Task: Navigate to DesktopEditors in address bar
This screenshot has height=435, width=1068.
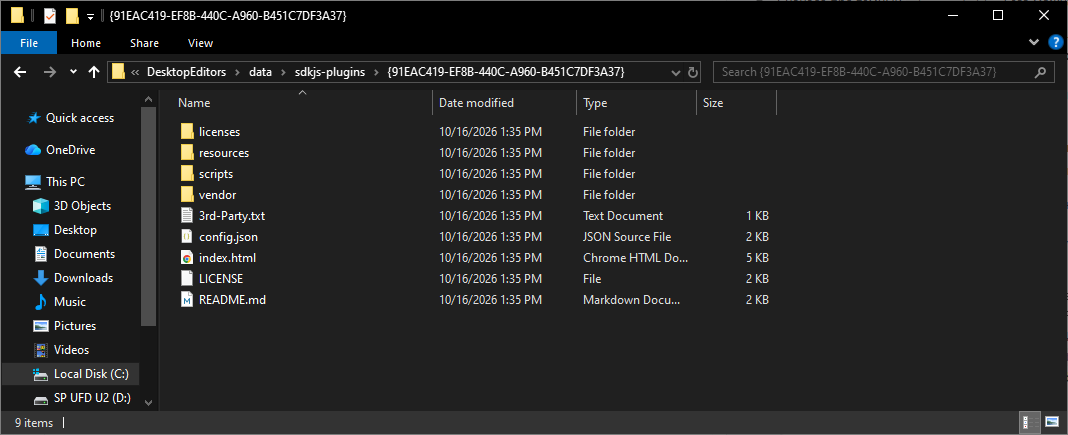Action: [187, 72]
